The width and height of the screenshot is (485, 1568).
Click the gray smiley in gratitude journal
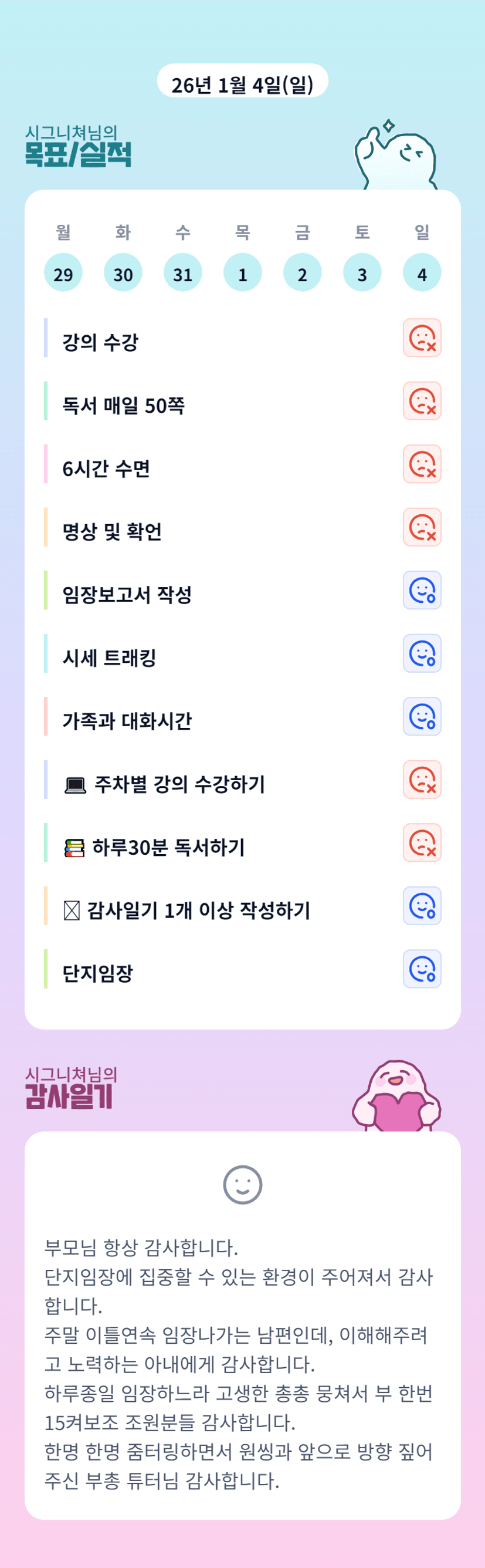tap(243, 1185)
